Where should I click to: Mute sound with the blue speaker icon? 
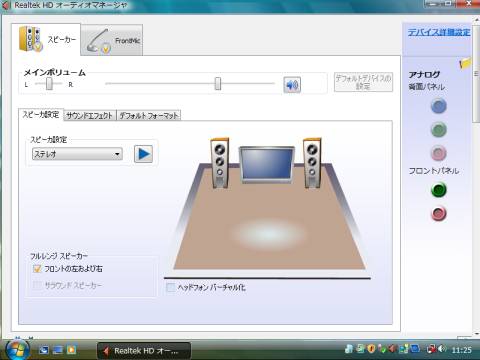coord(292,85)
